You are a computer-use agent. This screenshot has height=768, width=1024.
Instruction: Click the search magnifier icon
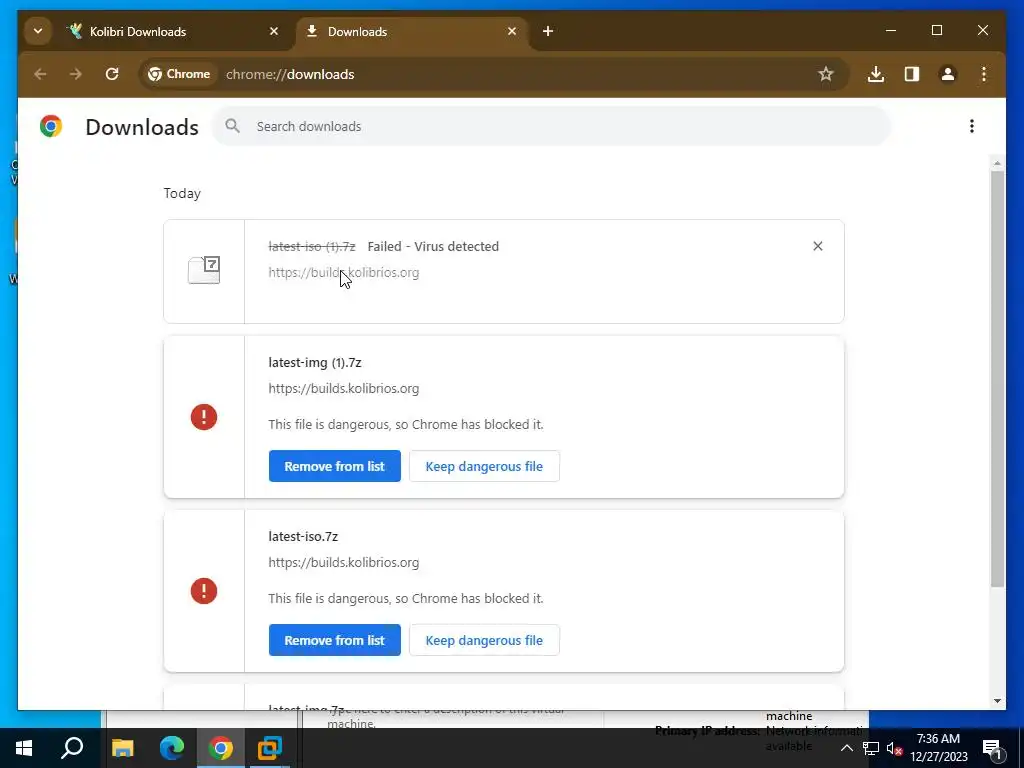pos(232,126)
